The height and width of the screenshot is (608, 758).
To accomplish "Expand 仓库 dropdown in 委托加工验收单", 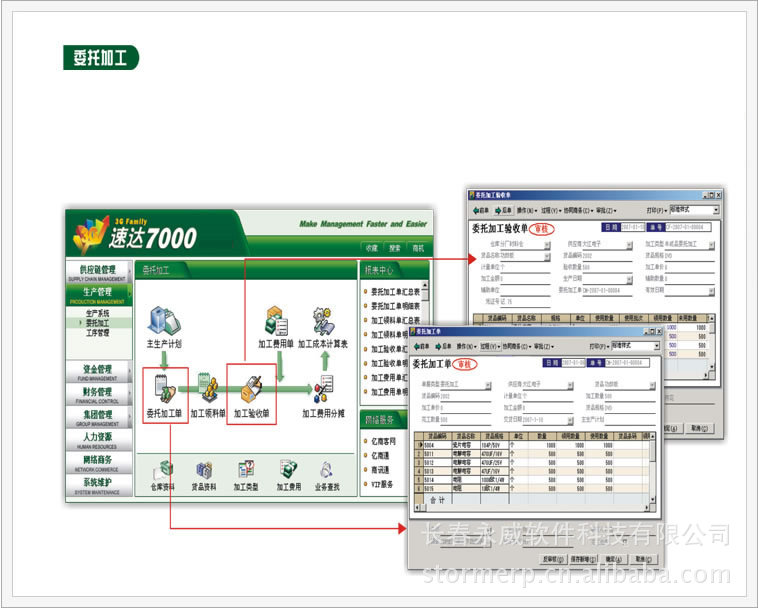I will 547,245.
